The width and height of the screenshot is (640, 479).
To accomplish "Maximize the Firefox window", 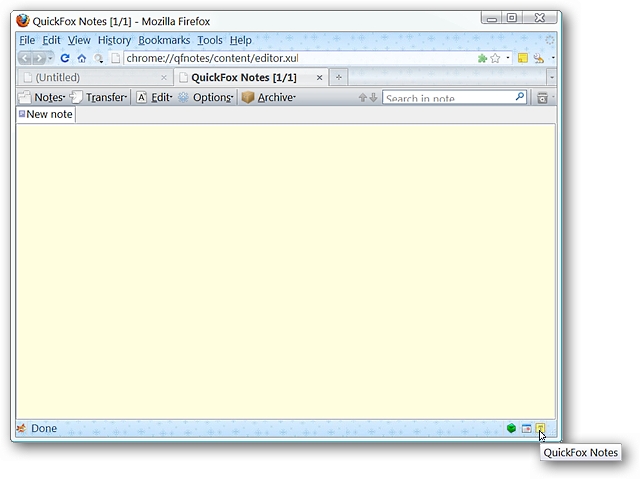I will click(x=512, y=18).
